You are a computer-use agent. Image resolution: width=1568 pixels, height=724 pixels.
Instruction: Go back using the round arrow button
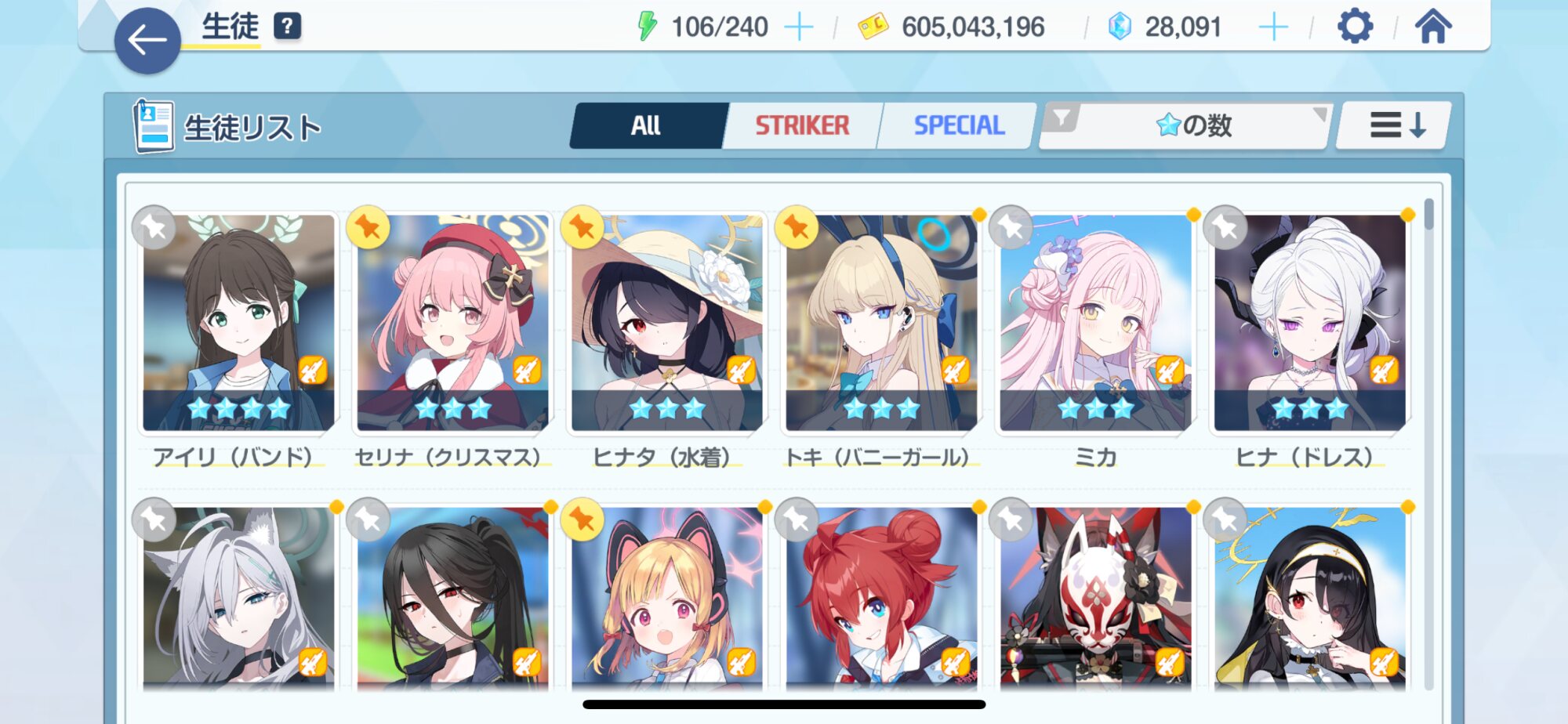[147, 41]
